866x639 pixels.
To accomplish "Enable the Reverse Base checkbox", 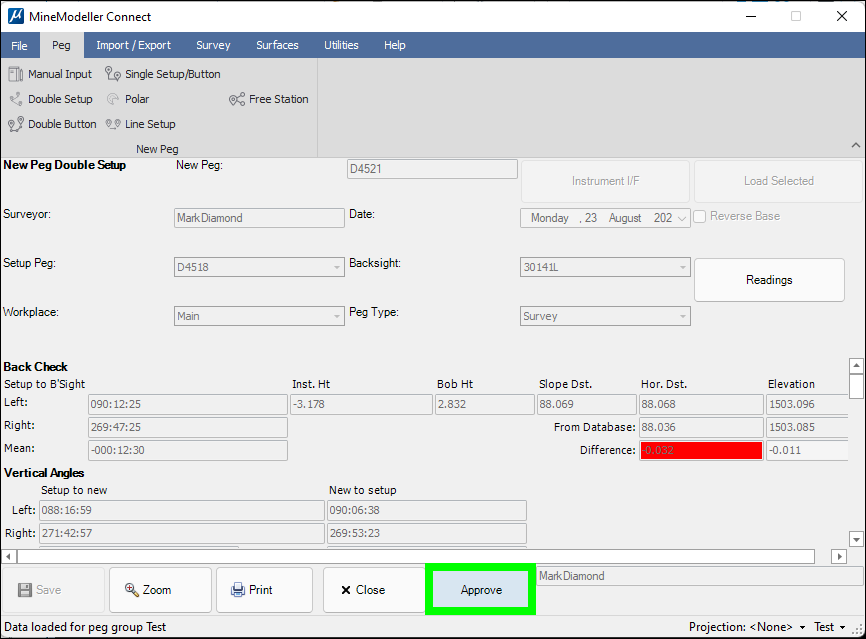I will (701, 216).
